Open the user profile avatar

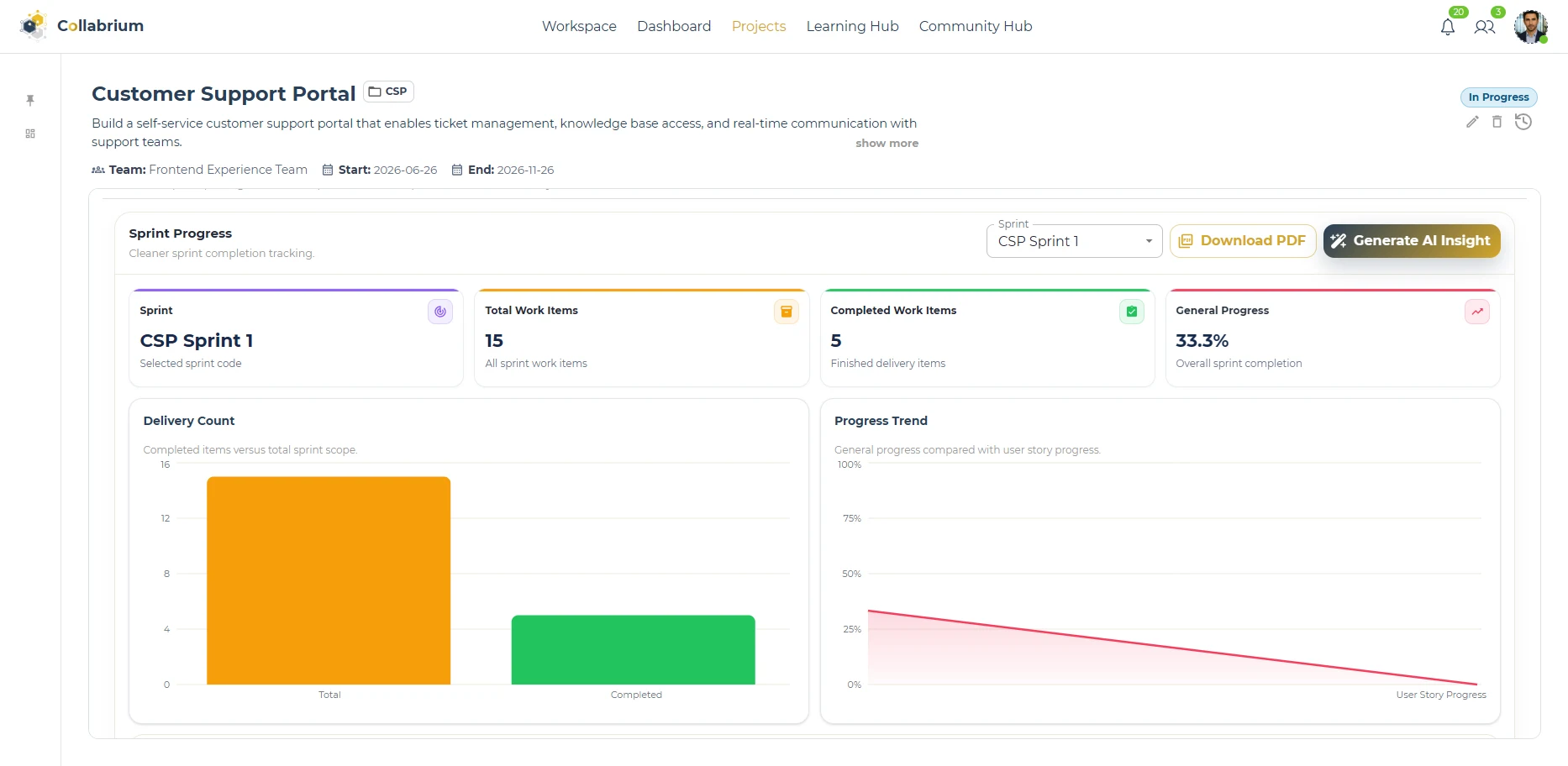pyautogui.click(x=1530, y=27)
